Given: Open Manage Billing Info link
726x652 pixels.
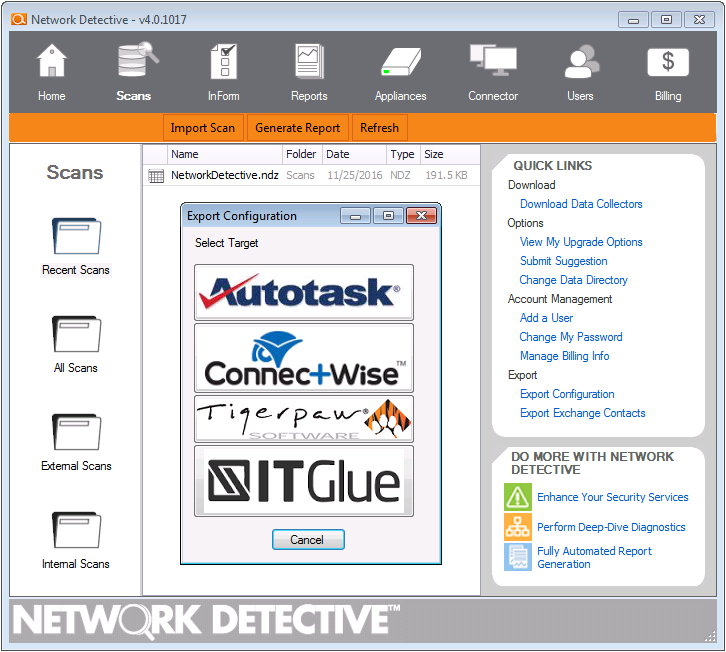Looking at the screenshot, I should [x=564, y=356].
